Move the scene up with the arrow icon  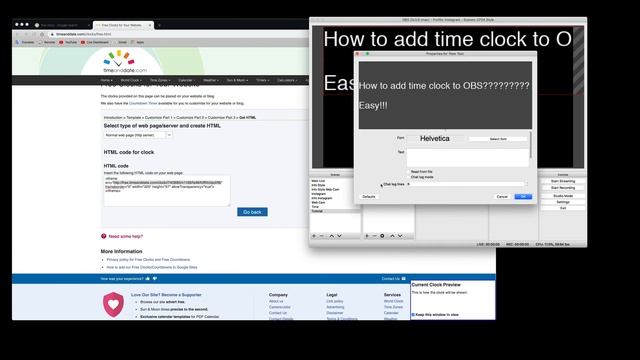coord(331,236)
